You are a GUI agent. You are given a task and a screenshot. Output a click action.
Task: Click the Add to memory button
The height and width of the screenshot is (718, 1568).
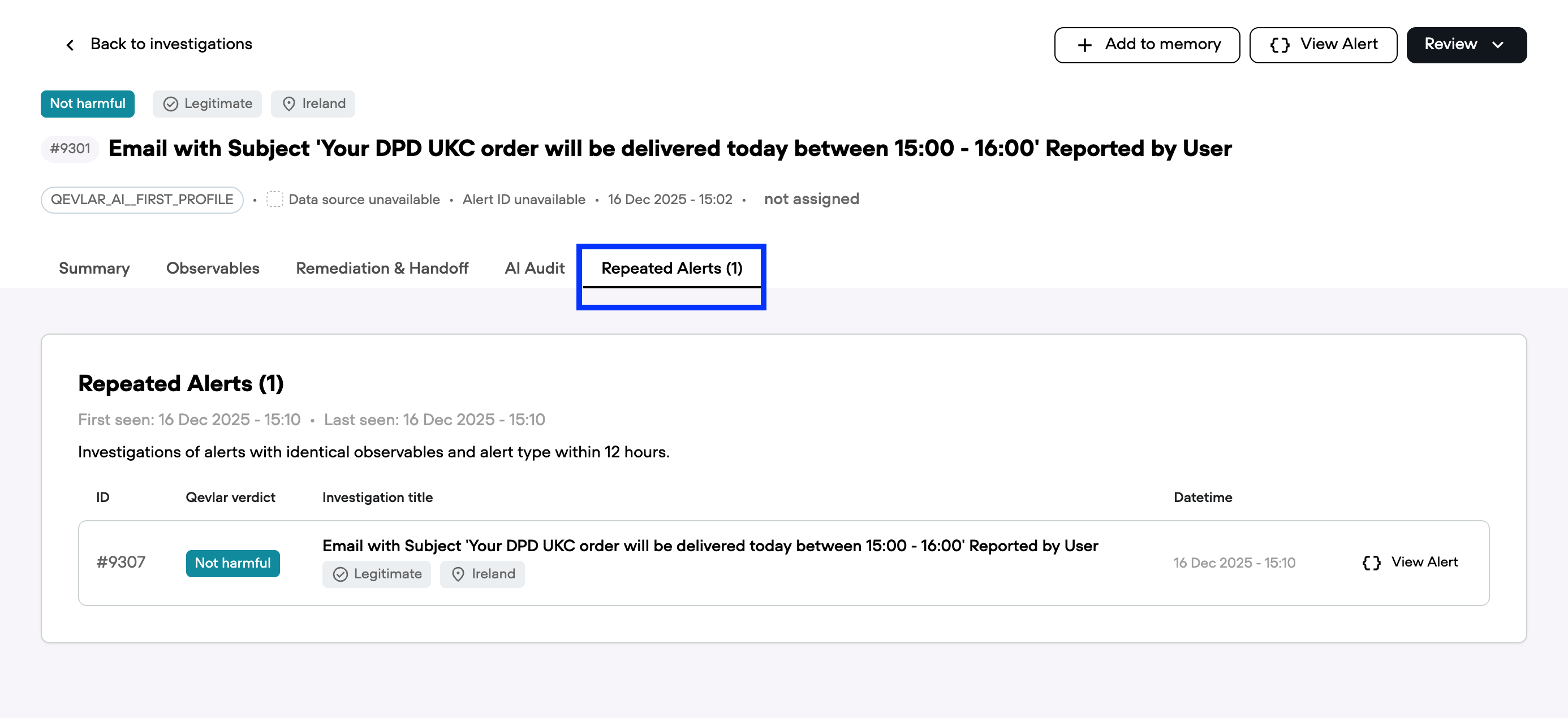point(1147,45)
